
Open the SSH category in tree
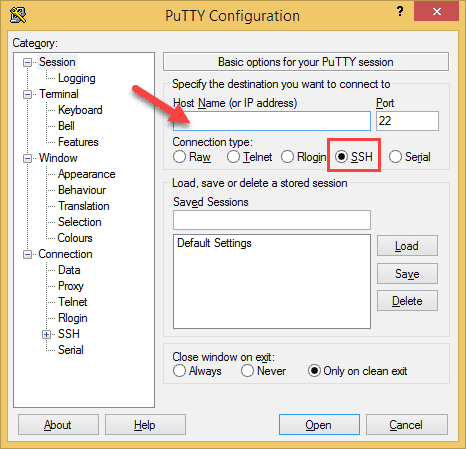[x=69, y=334]
